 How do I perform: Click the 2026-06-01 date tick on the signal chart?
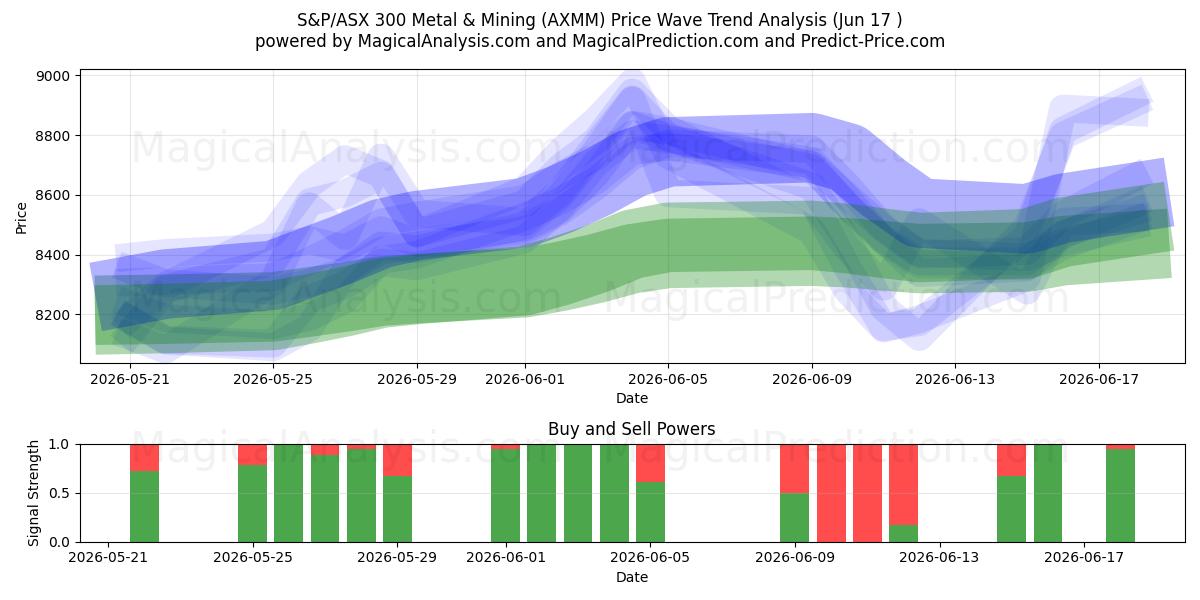pyautogui.click(x=506, y=558)
